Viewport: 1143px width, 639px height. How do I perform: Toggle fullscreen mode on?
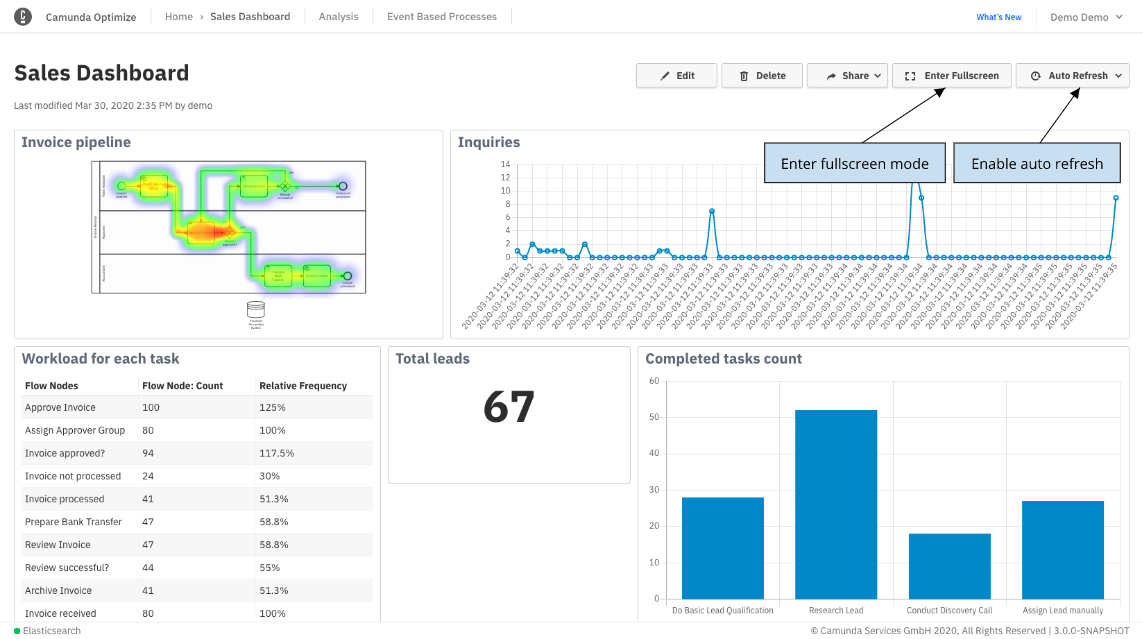point(951,75)
